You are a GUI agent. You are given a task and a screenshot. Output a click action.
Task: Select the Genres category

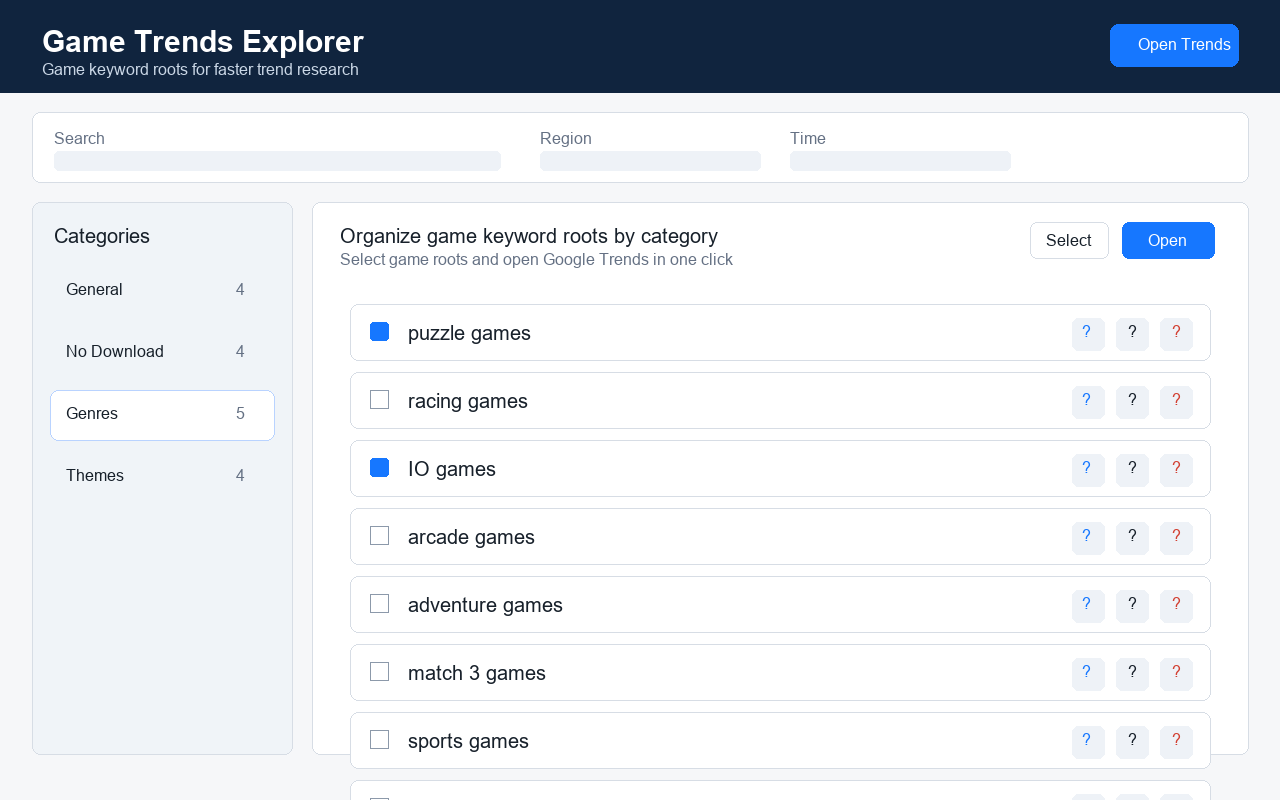(x=162, y=415)
